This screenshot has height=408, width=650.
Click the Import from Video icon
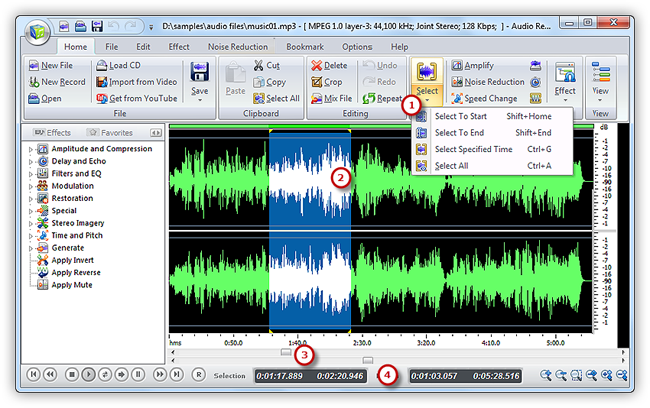coord(102,82)
